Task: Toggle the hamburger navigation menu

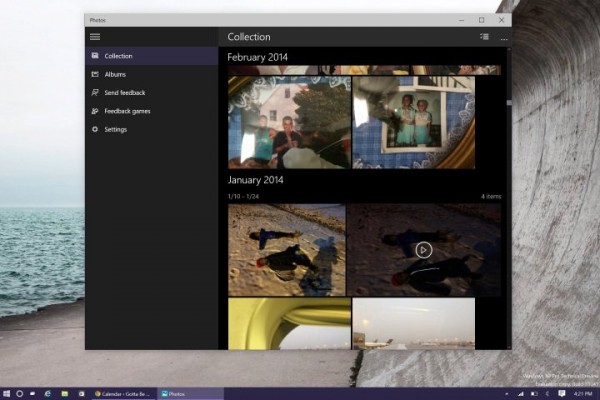Action: coord(95,37)
